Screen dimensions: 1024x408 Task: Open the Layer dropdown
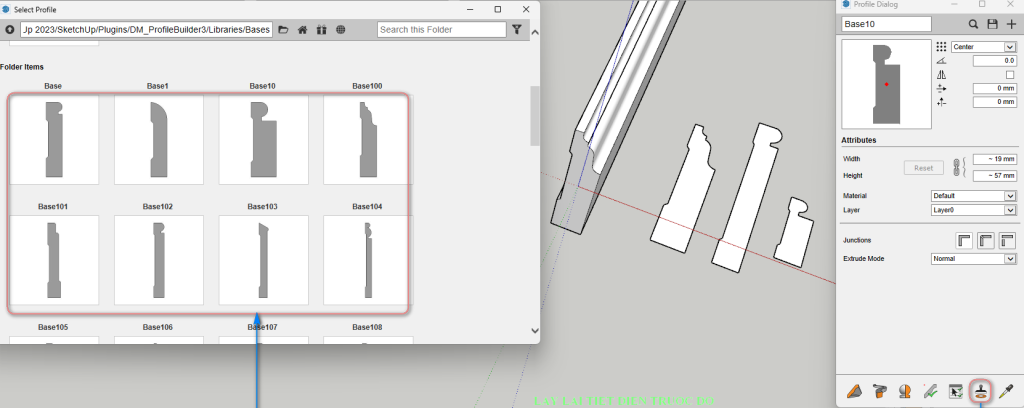[x=973, y=210]
